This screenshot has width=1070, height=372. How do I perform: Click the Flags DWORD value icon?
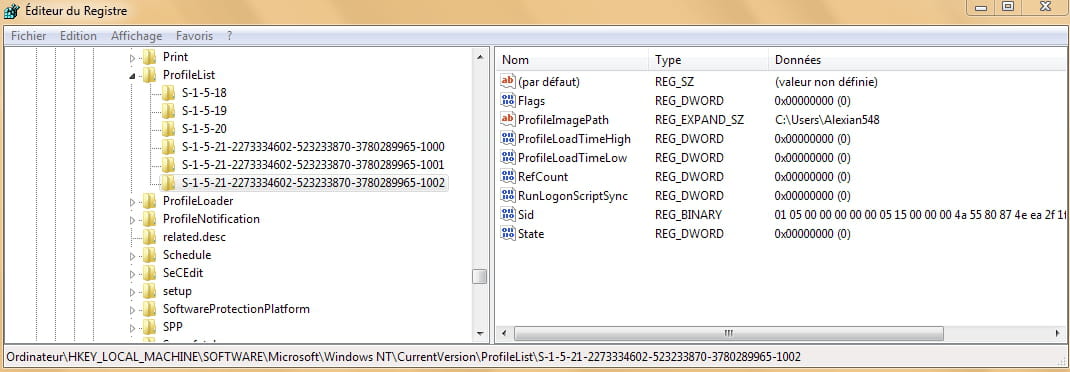coord(508,101)
